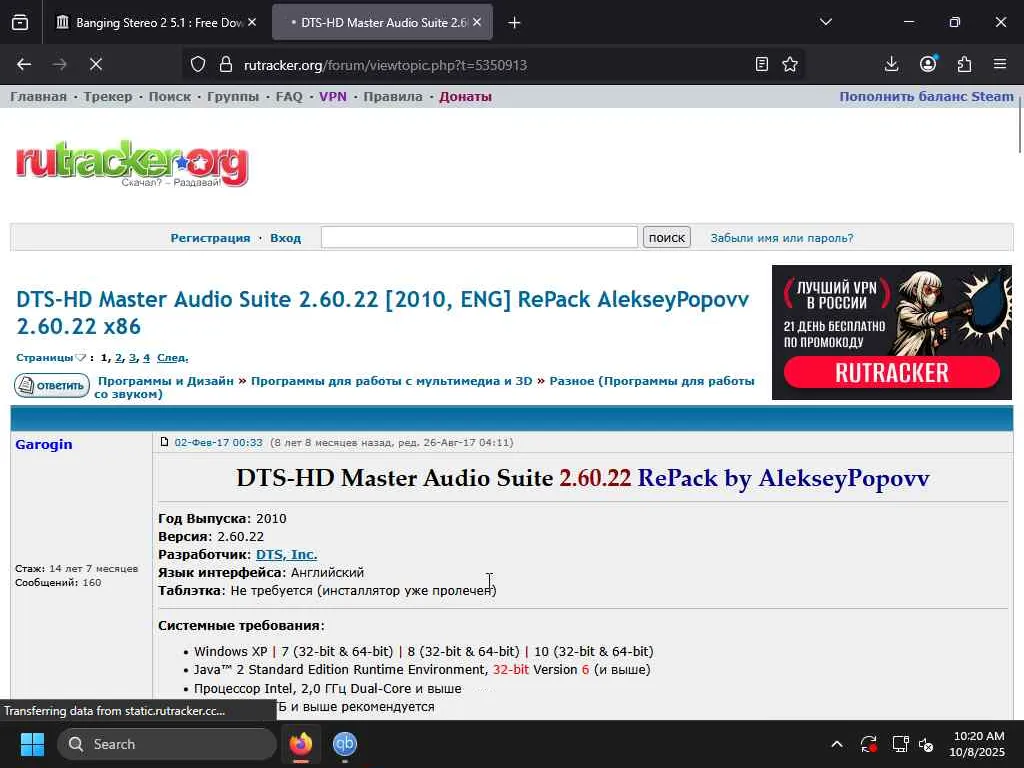Image resolution: width=1024 pixels, height=768 pixels.
Task: Focus the site search text field
Action: click(x=479, y=237)
